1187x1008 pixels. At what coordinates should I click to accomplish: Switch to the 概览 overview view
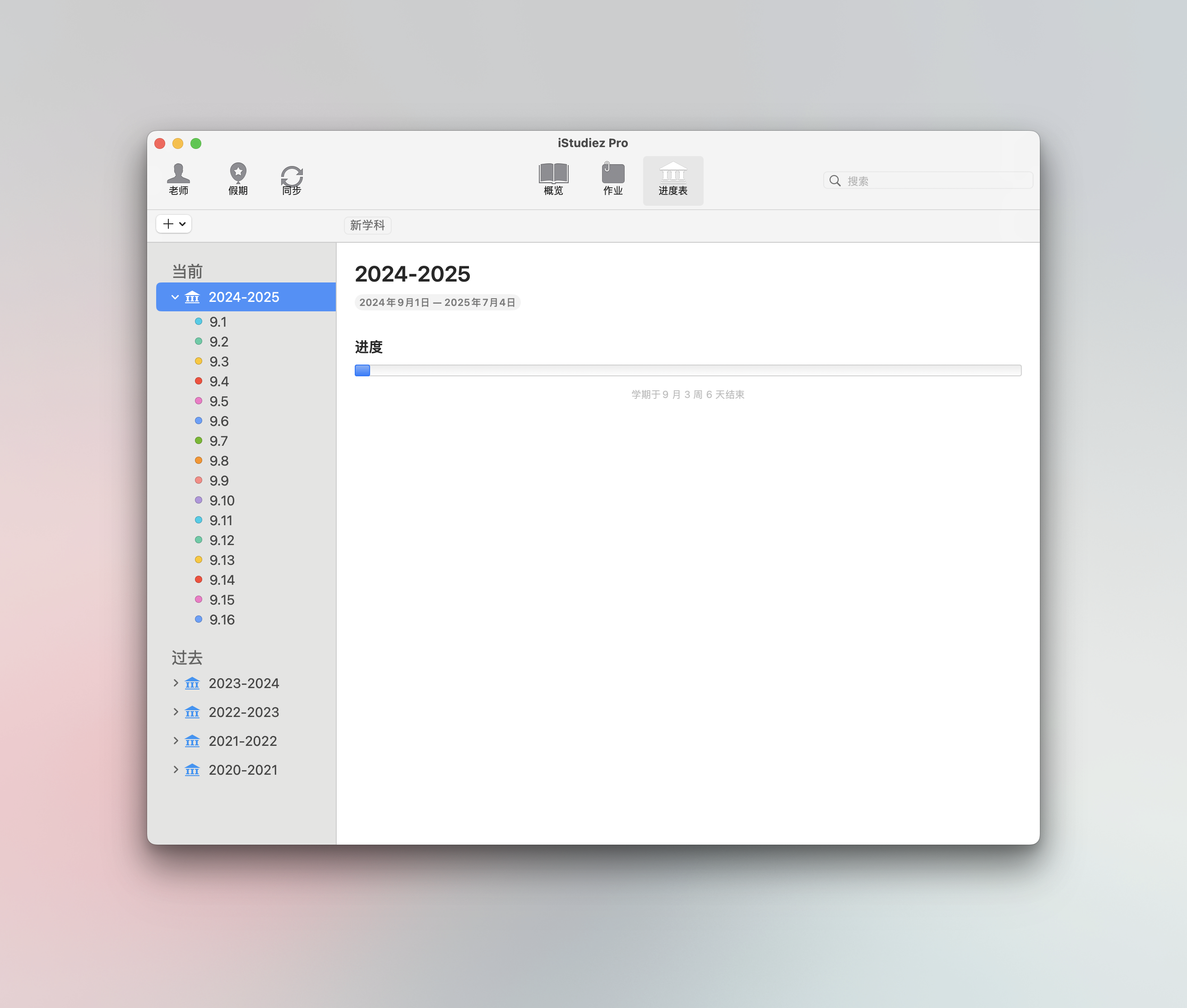(552, 179)
